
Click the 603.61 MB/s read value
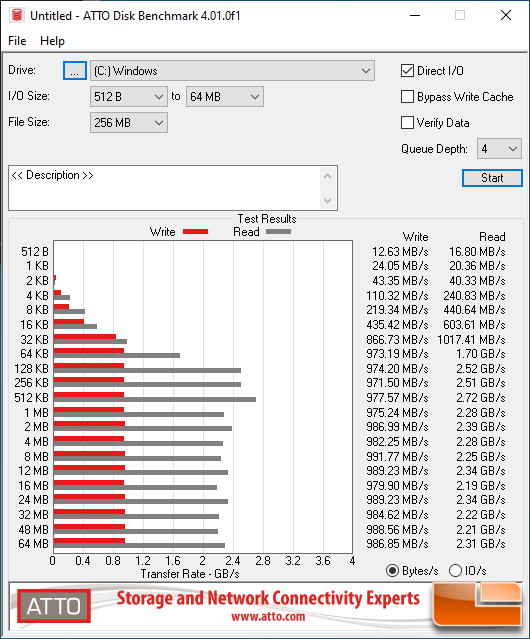474,325
